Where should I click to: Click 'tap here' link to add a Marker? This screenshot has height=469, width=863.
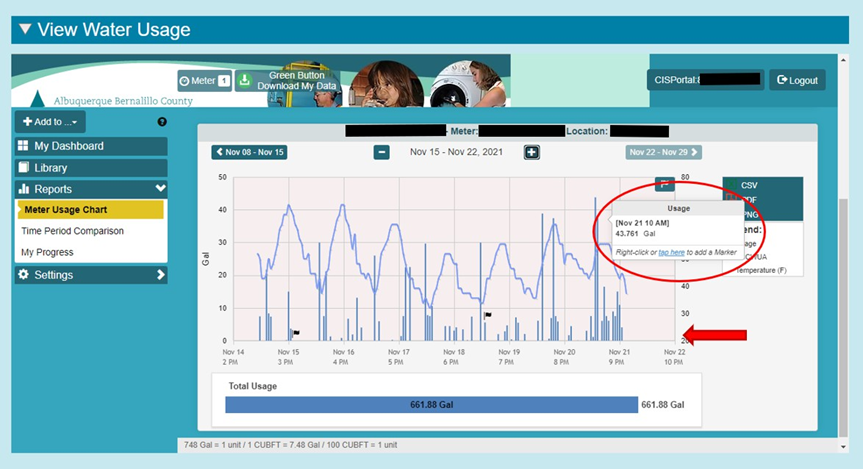672,253
